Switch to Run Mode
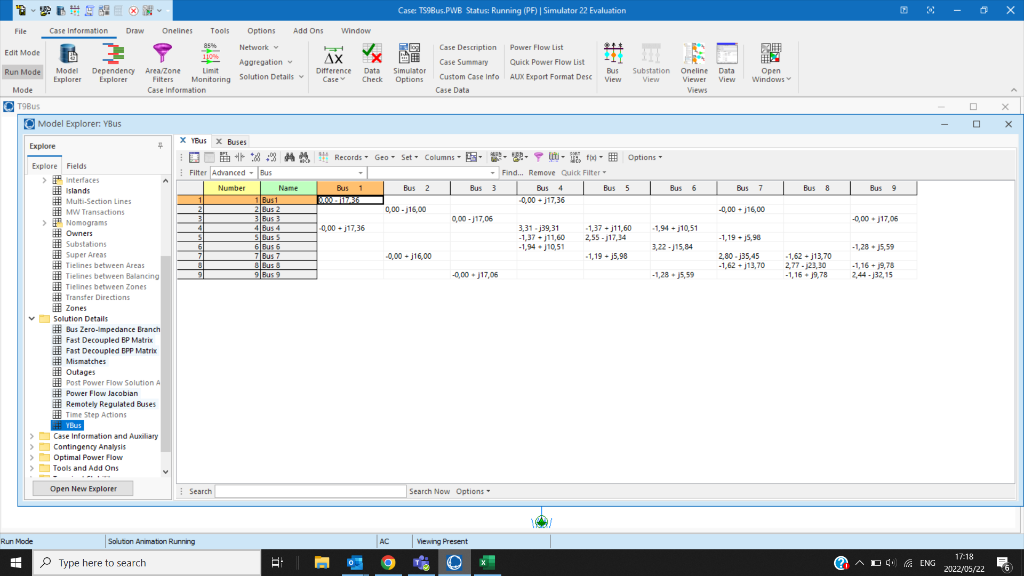Screen dimensions: 1024x576 (x=22, y=72)
